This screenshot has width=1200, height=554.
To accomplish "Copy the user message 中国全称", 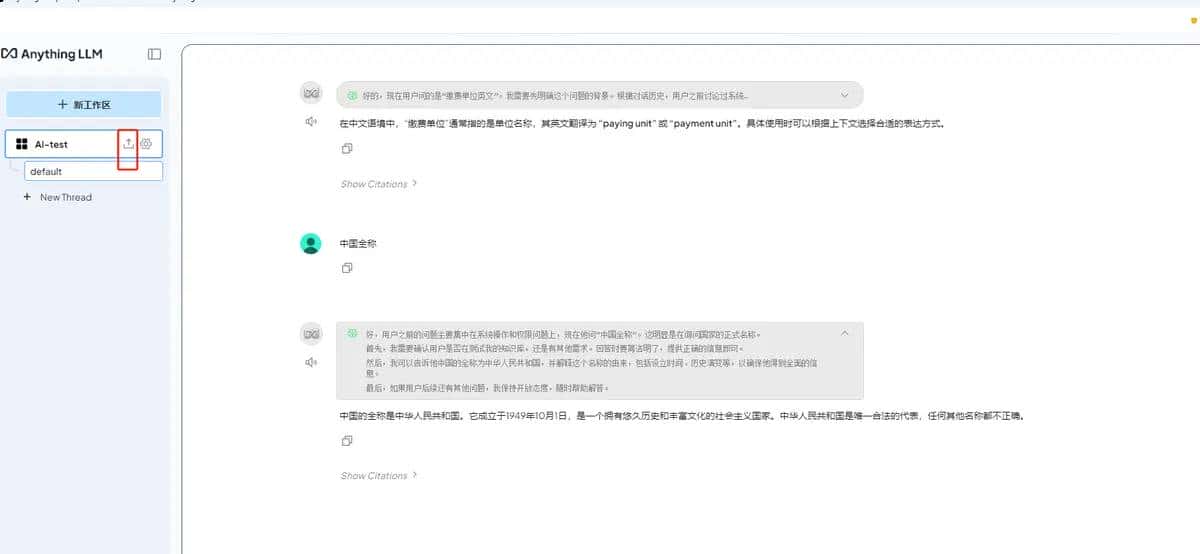I will tap(346, 268).
